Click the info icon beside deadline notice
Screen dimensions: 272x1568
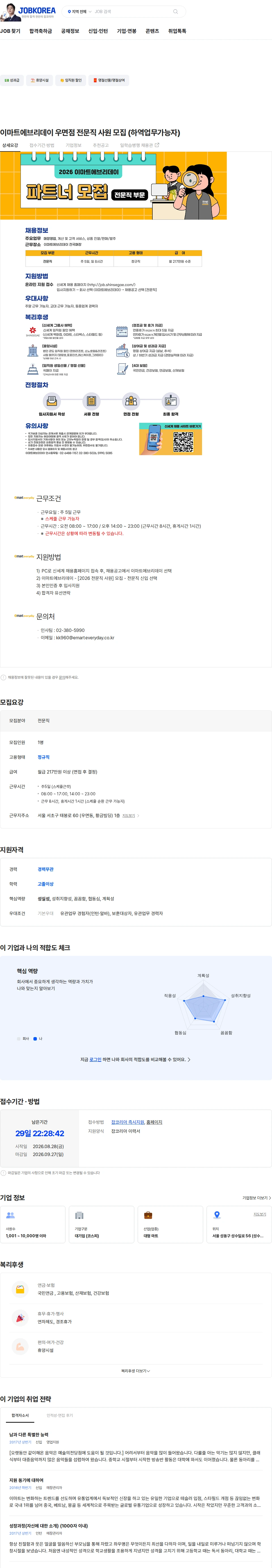point(3,1173)
